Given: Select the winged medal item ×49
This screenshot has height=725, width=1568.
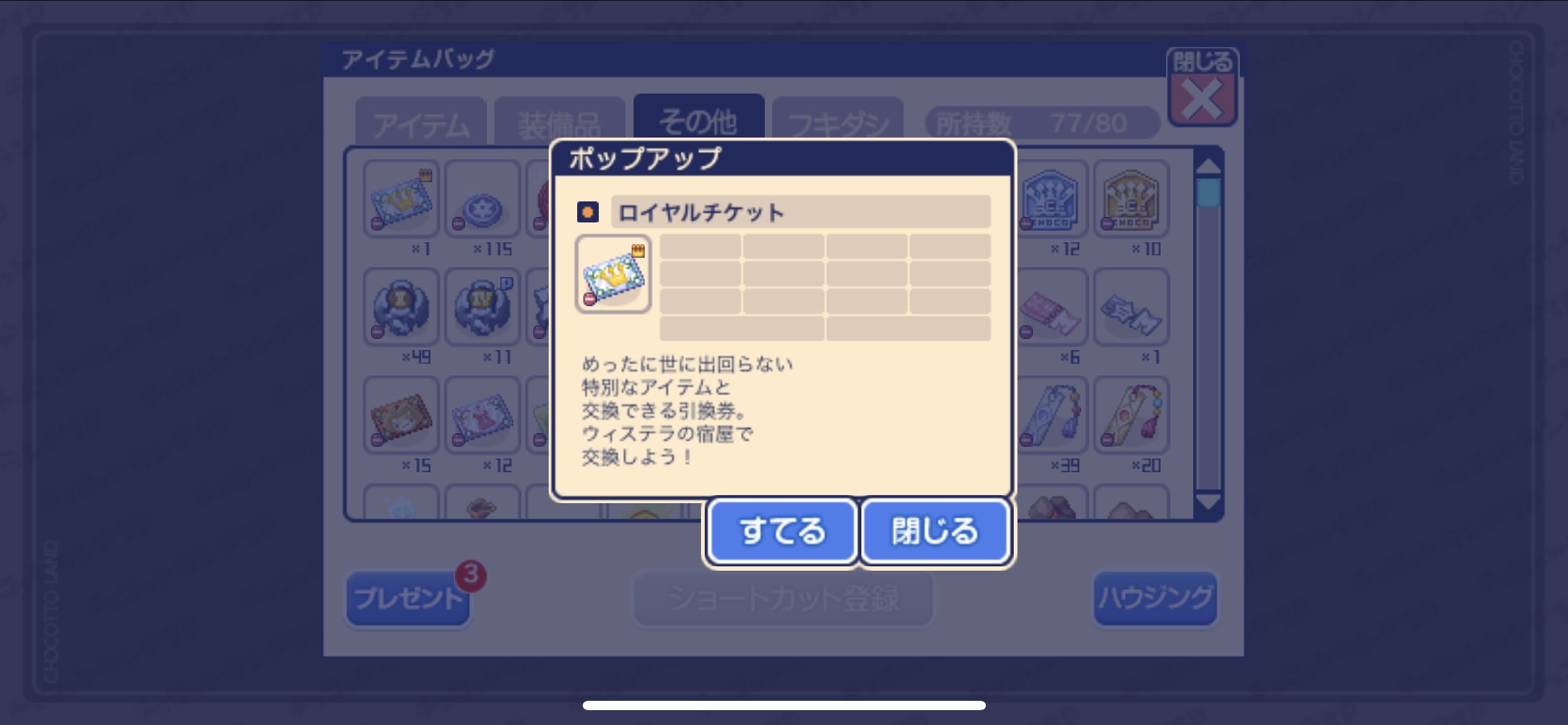Looking at the screenshot, I should point(401,307).
